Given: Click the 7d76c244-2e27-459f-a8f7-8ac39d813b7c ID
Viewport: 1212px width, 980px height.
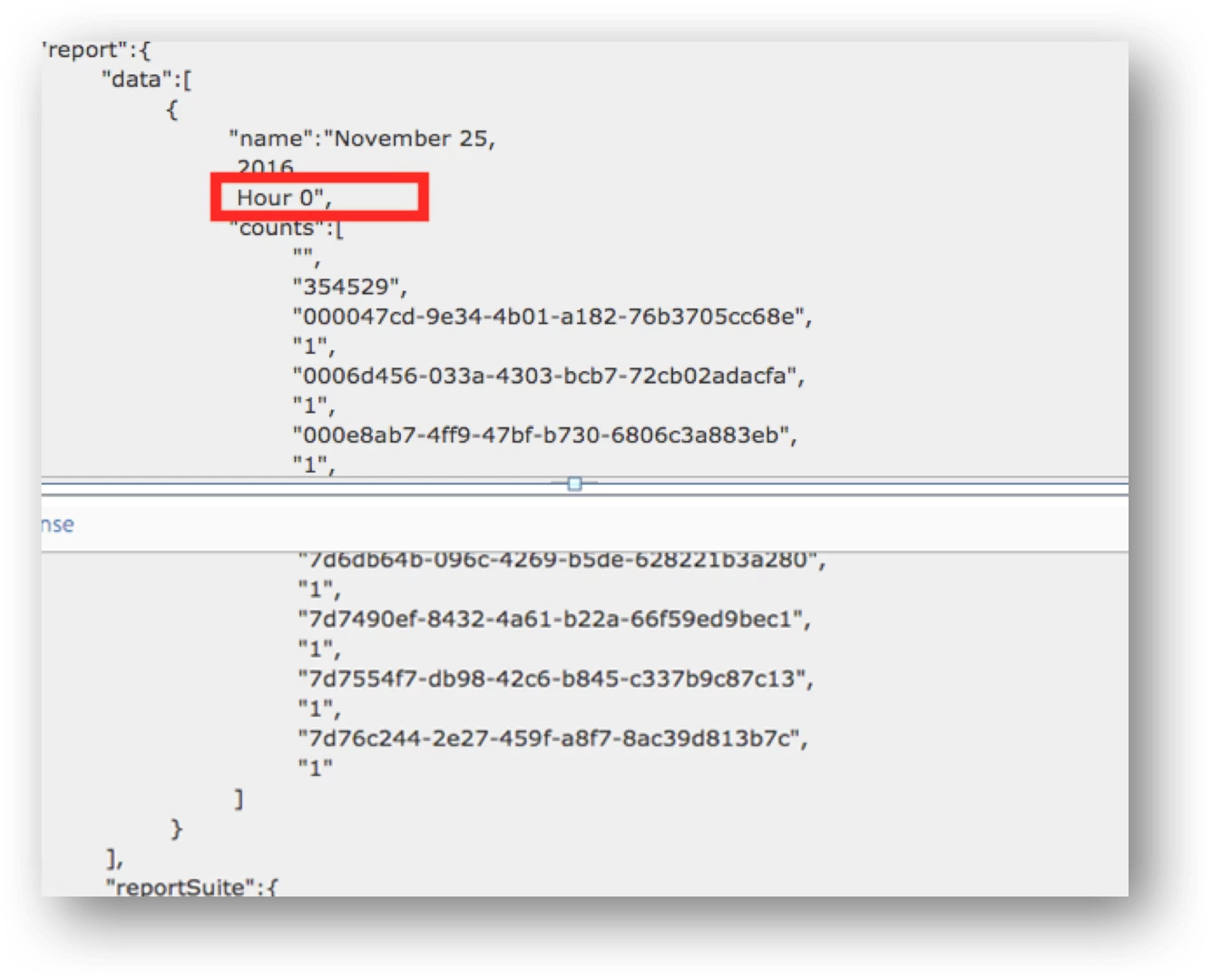Looking at the screenshot, I should [553, 739].
